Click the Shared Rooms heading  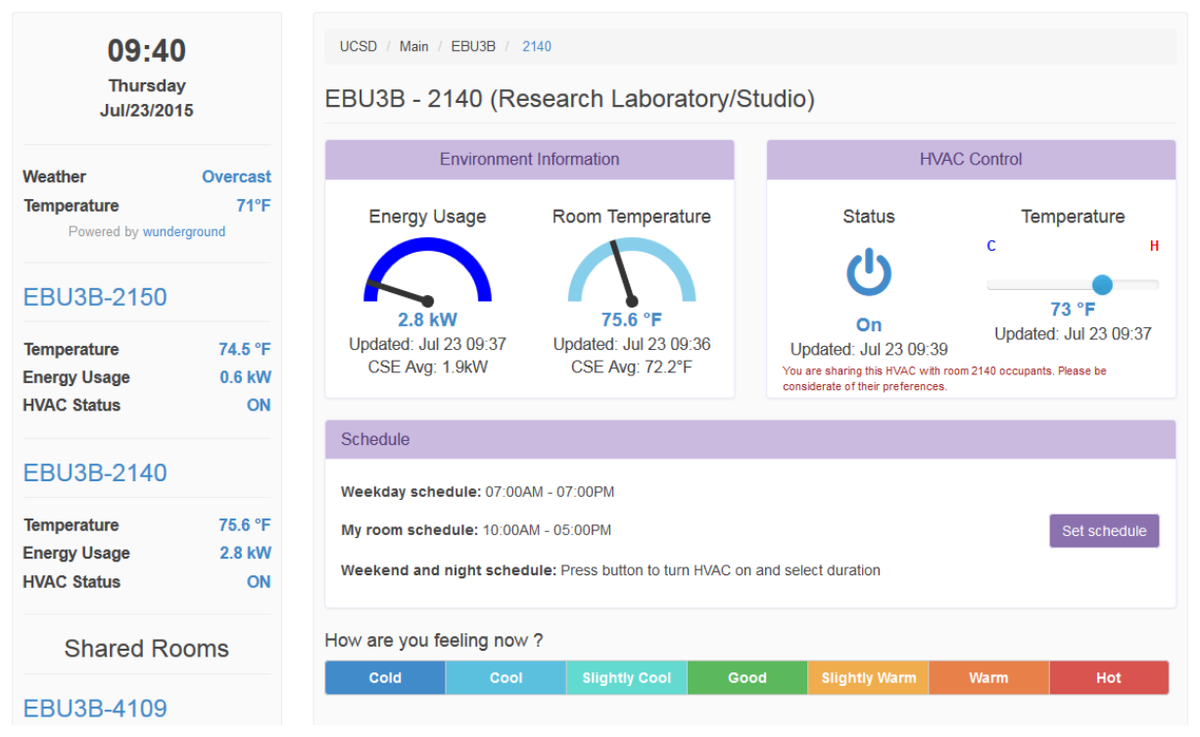point(147,649)
